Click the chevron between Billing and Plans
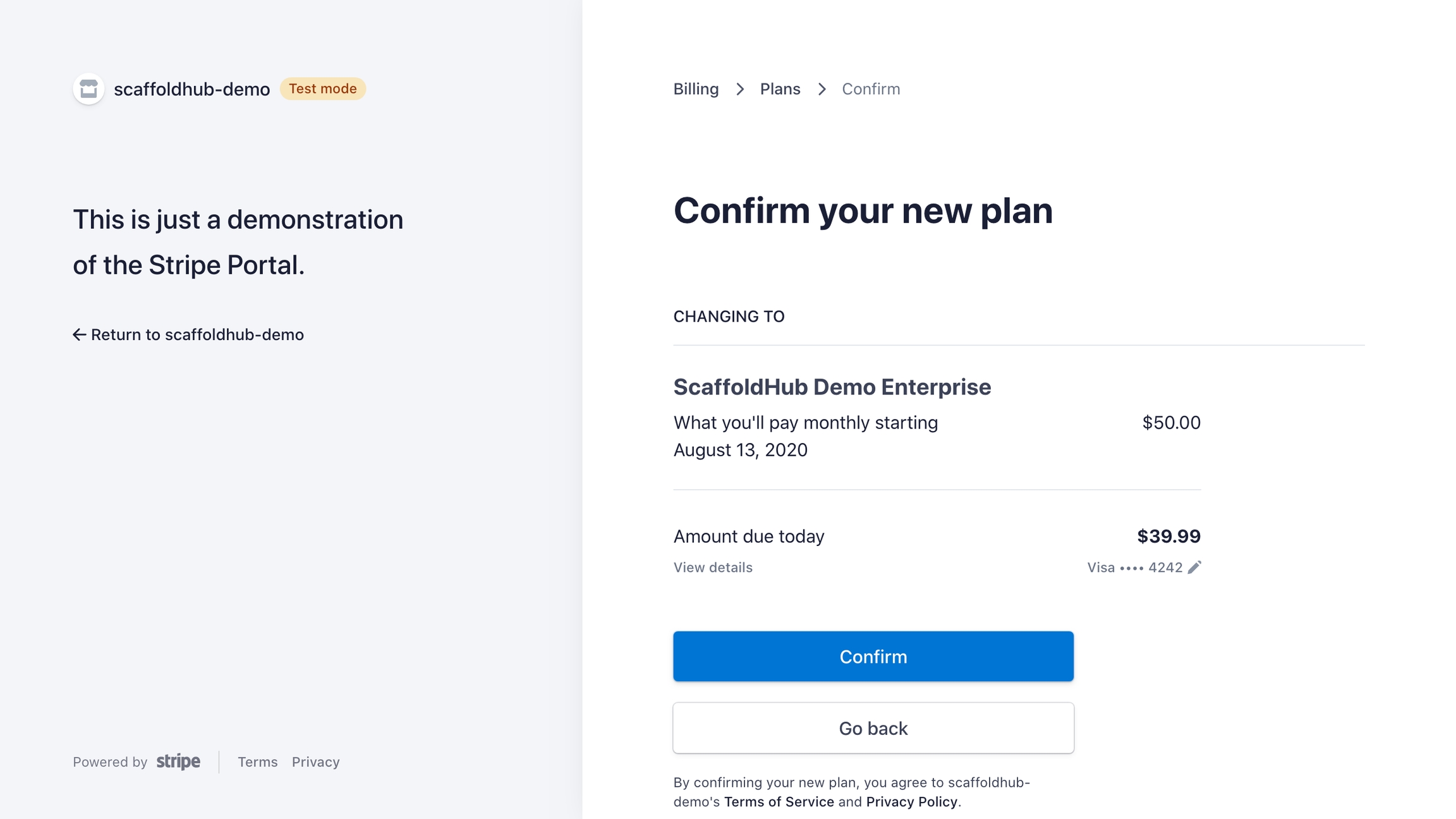Viewport: 1456px width, 819px height. pyautogui.click(x=740, y=89)
